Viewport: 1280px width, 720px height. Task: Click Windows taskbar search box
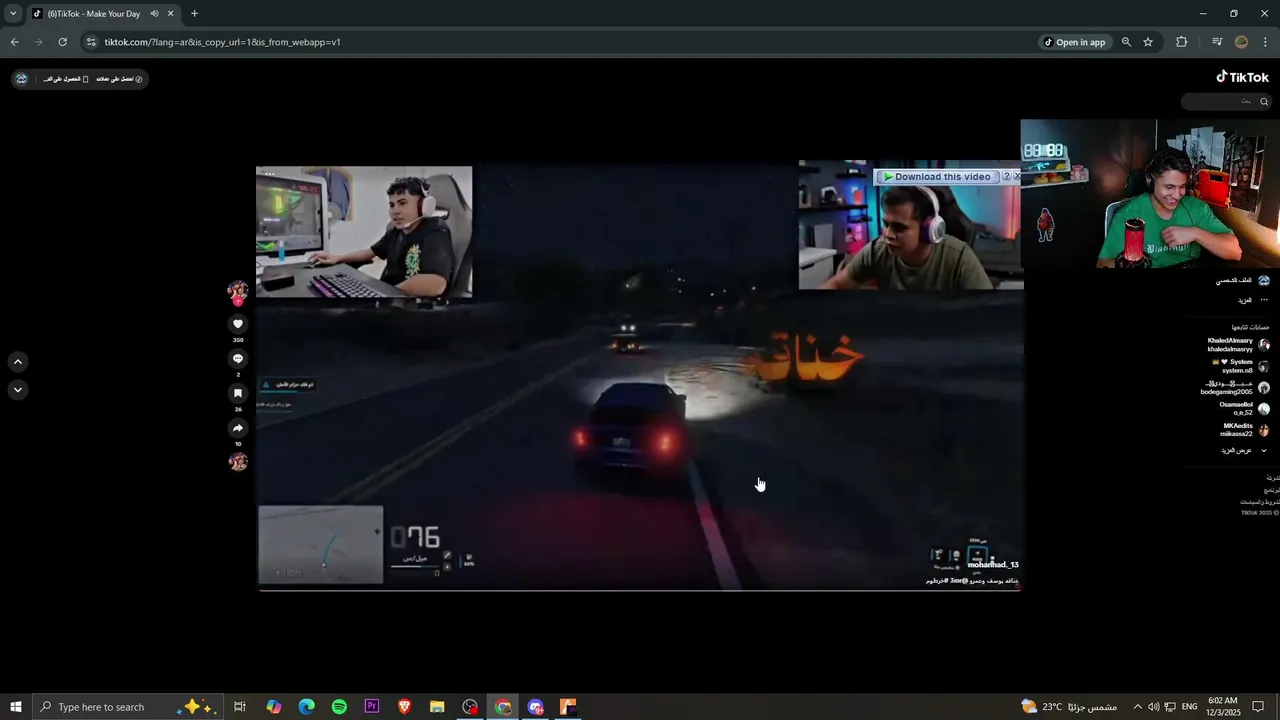pos(128,707)
